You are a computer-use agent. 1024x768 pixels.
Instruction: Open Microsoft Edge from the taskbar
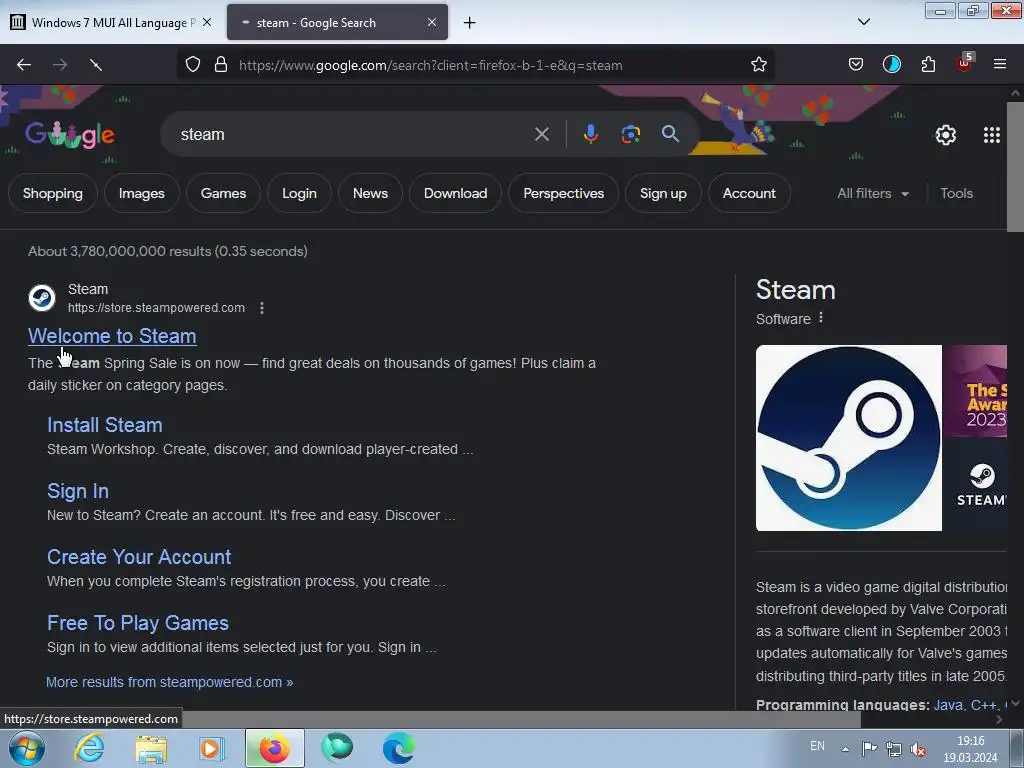(398, 748)
